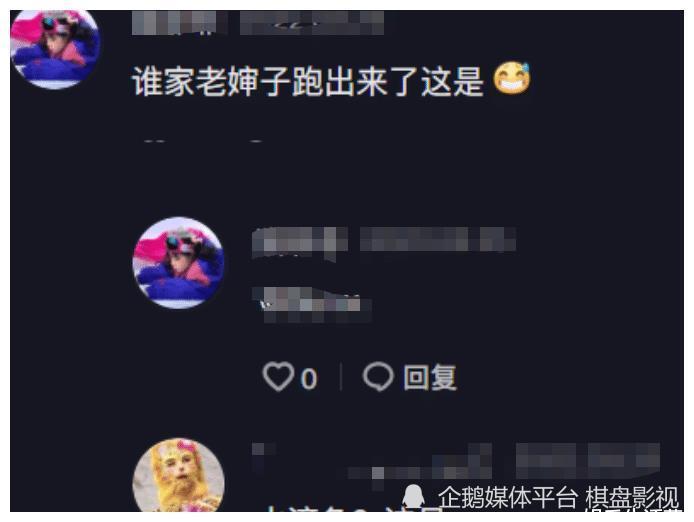This screenshot has width=694, height=522.
Task: Click the blurred username of the first comment
Action: tap(180, 23)
